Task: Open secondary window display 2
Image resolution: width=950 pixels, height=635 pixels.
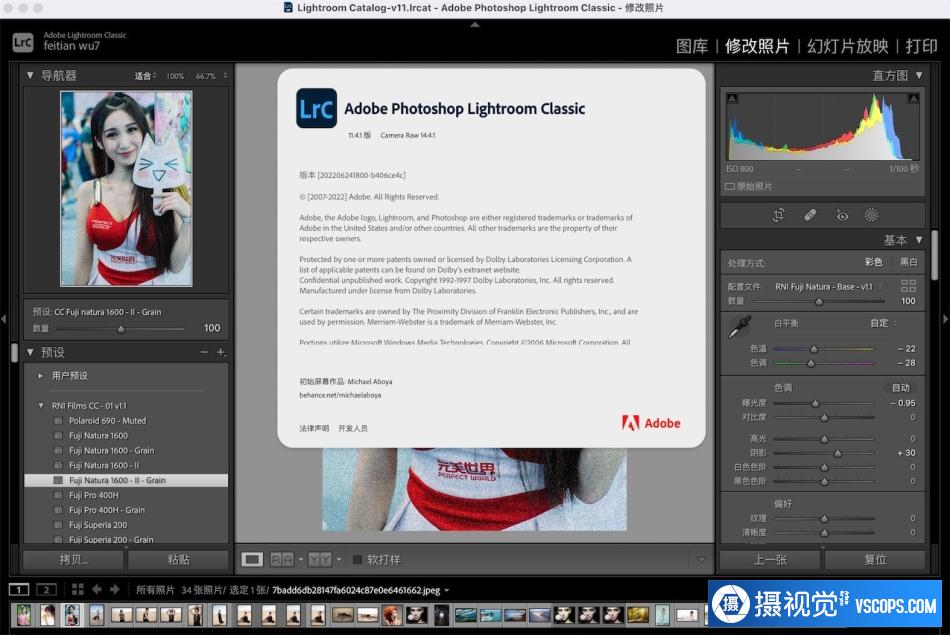Action: (x=47, y=590)
